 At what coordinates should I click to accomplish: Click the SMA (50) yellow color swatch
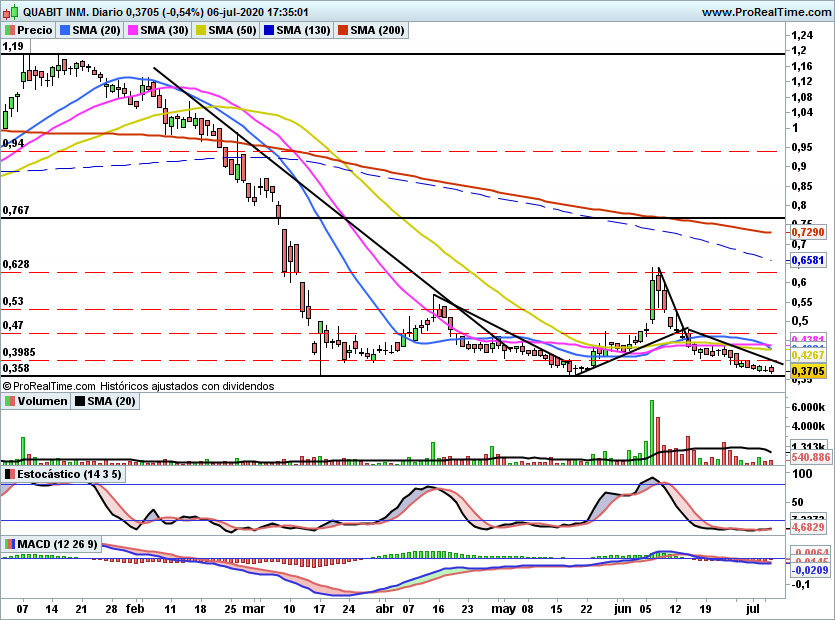click(x=201, y=30)
